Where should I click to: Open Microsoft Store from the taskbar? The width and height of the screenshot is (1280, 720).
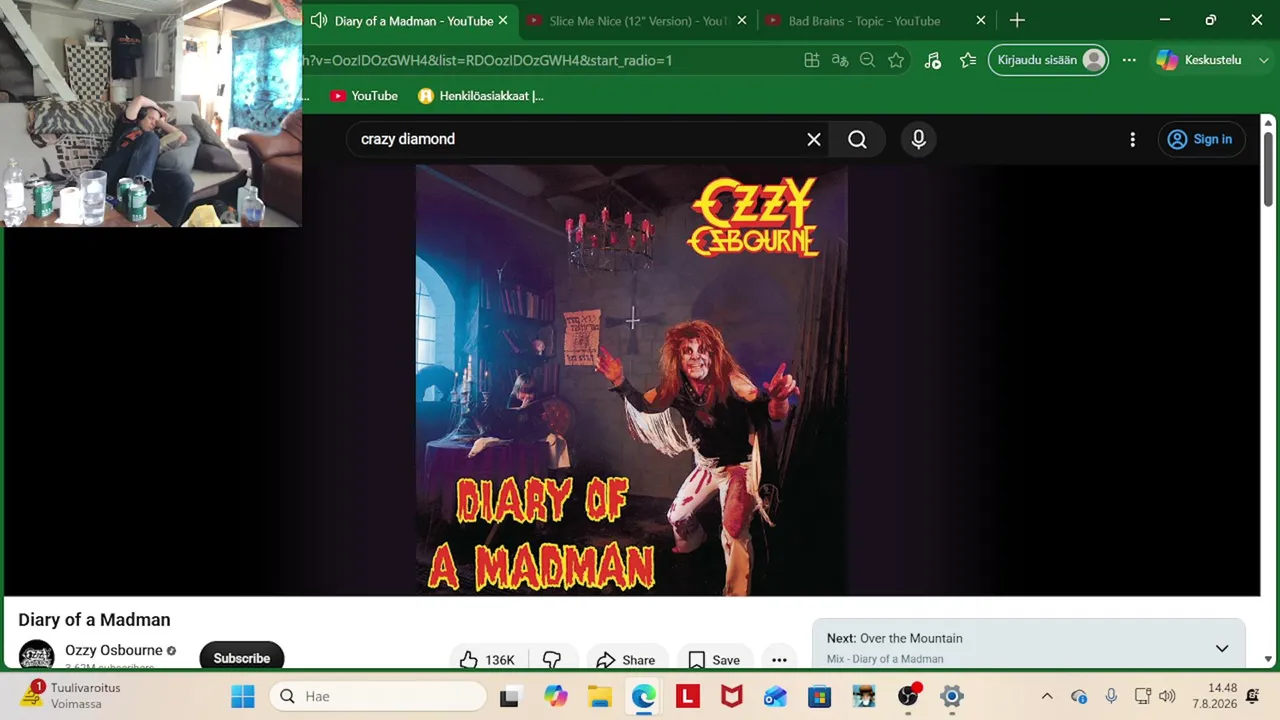pos(819,696)
